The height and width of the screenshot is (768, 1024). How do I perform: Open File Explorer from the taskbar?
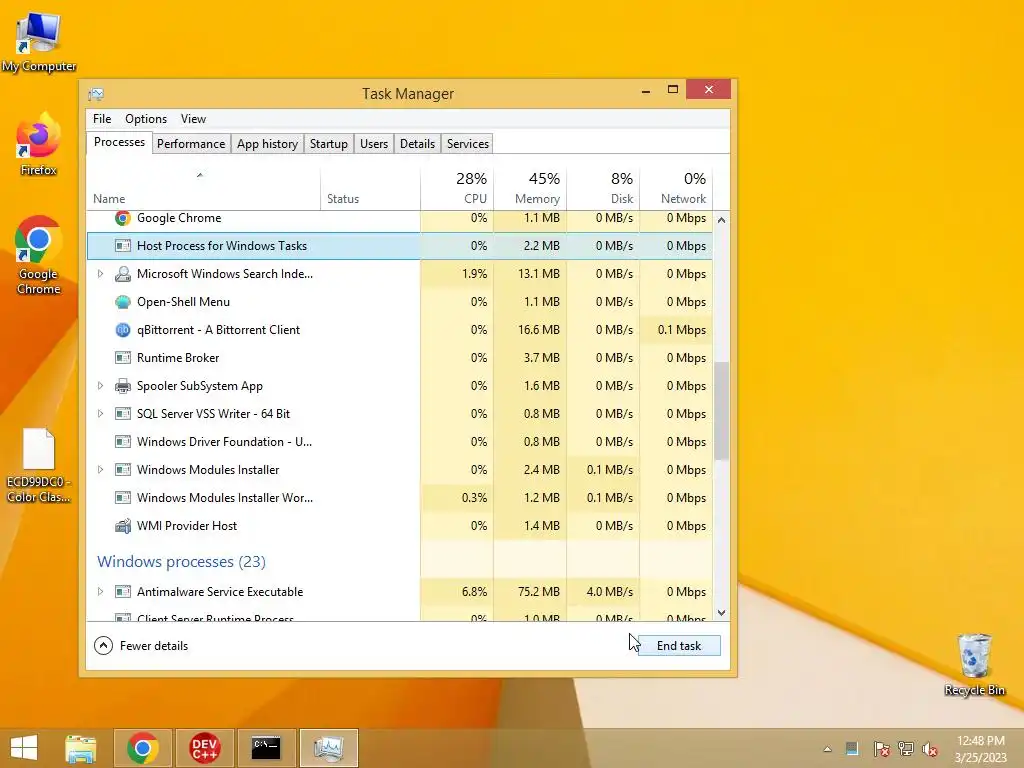[x=81, y=748]
